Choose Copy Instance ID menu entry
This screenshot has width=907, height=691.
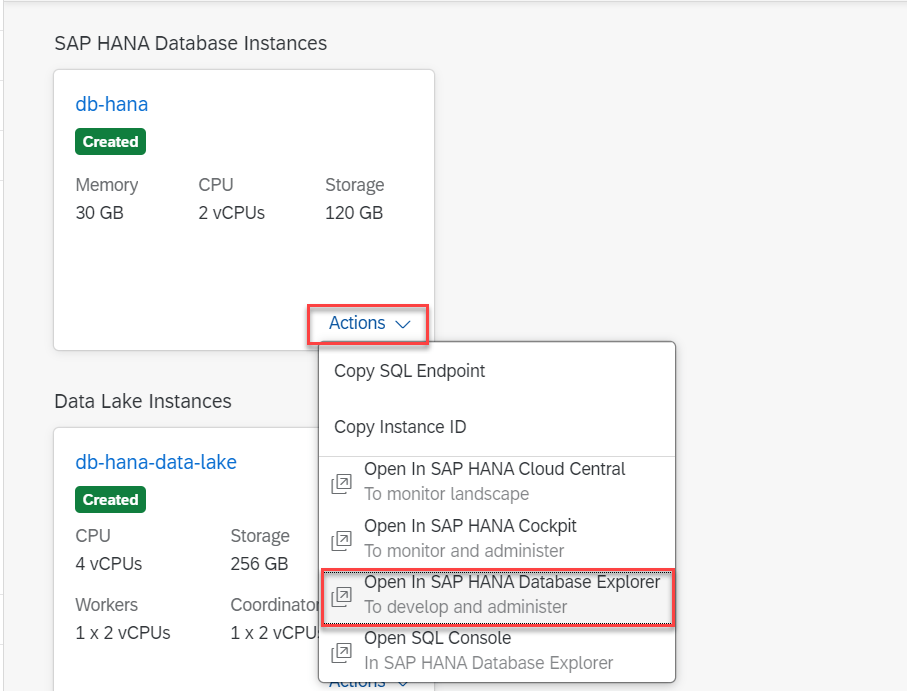click(x=400, y=427)
